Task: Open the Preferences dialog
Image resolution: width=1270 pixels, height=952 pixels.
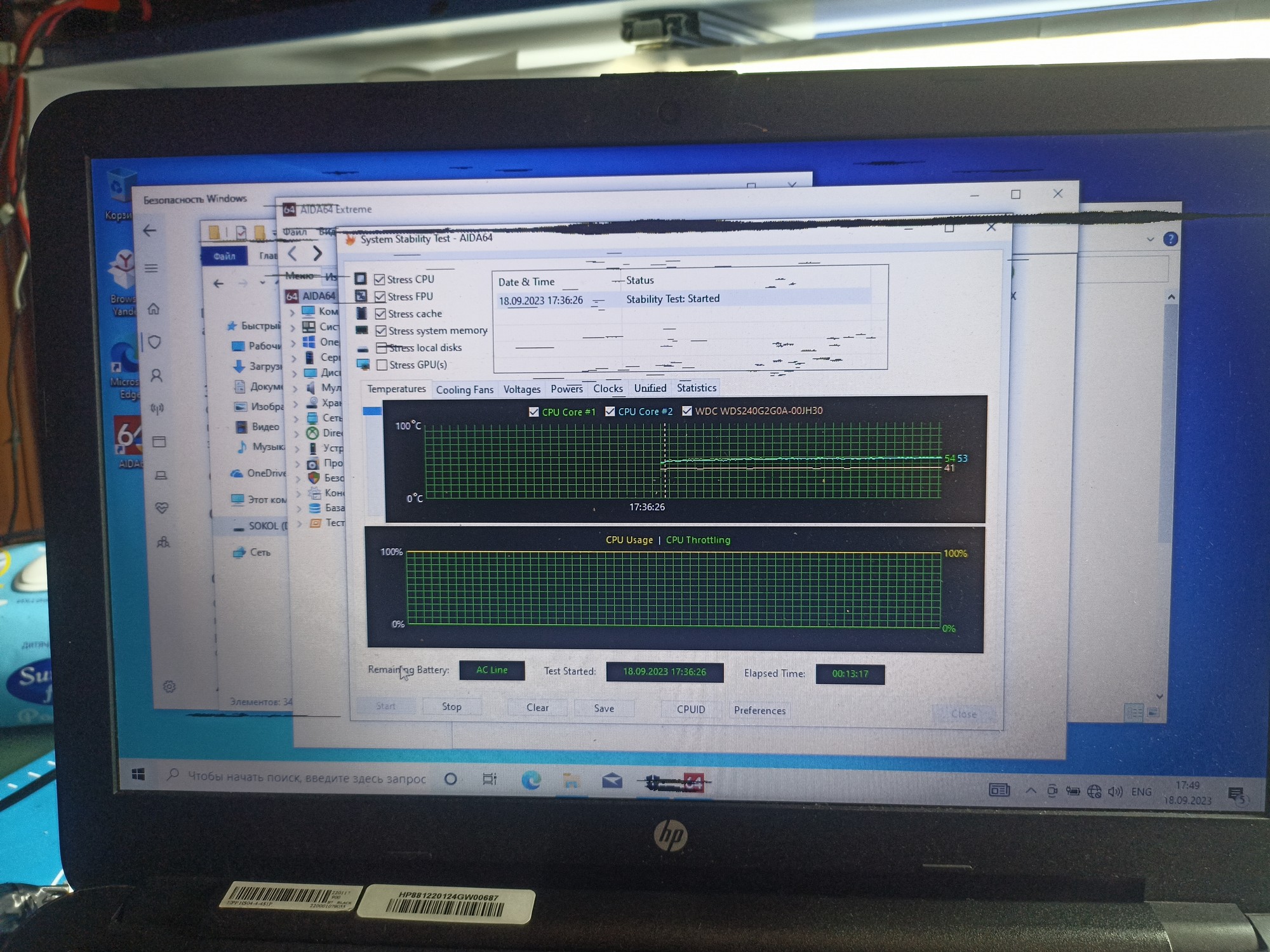Action: (759, 710)
